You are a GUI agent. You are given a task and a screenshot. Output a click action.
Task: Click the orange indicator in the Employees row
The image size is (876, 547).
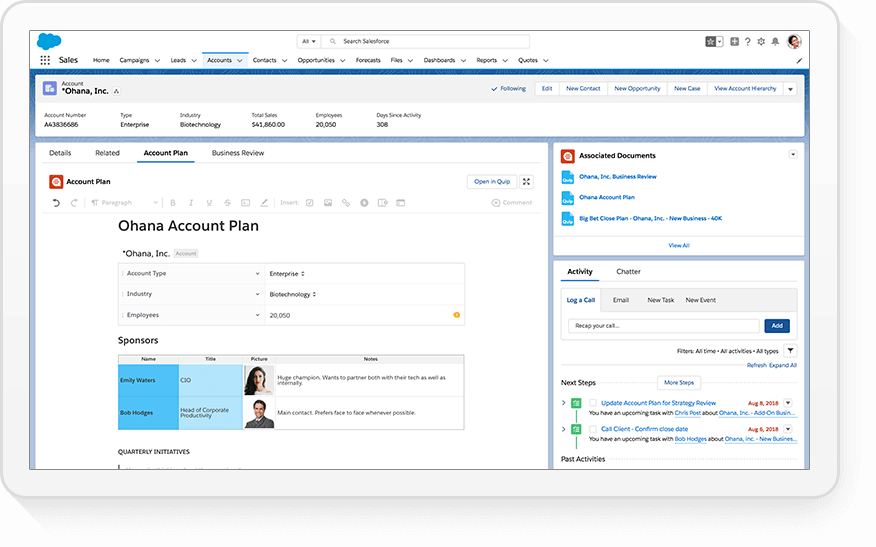click(x=456, y=315)
